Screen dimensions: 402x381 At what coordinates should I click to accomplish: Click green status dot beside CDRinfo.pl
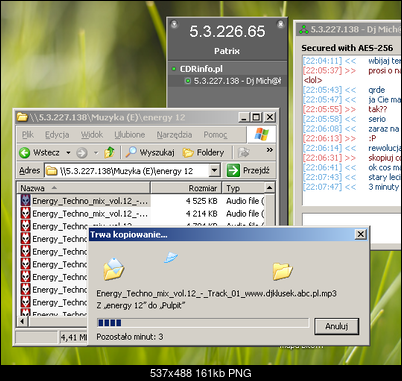click(x=174, y=69)
